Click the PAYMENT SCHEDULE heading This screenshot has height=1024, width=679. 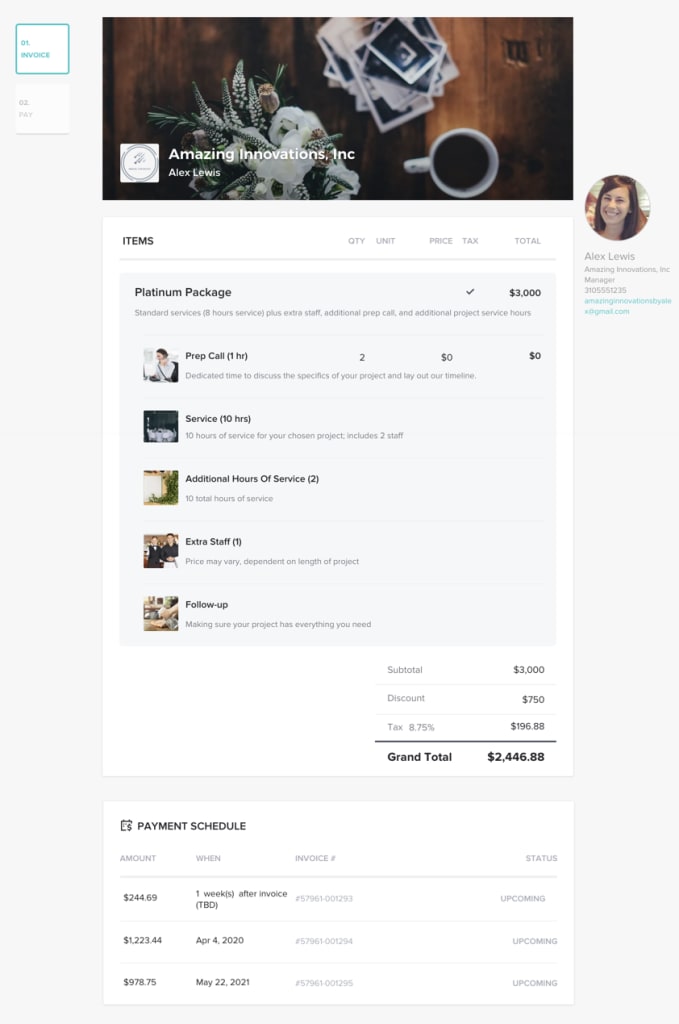(191, 826)
